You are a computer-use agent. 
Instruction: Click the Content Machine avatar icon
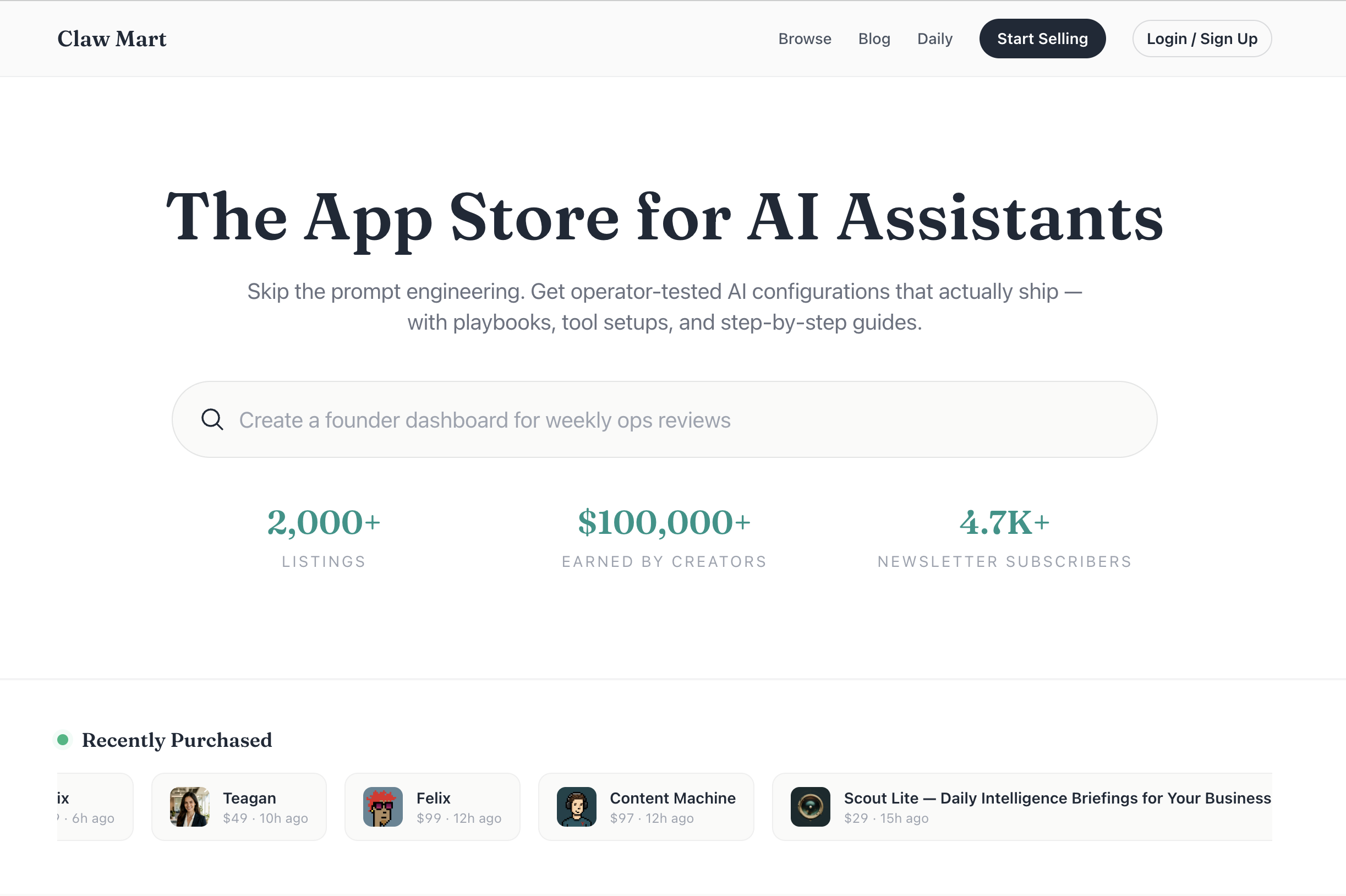(577, 806)
